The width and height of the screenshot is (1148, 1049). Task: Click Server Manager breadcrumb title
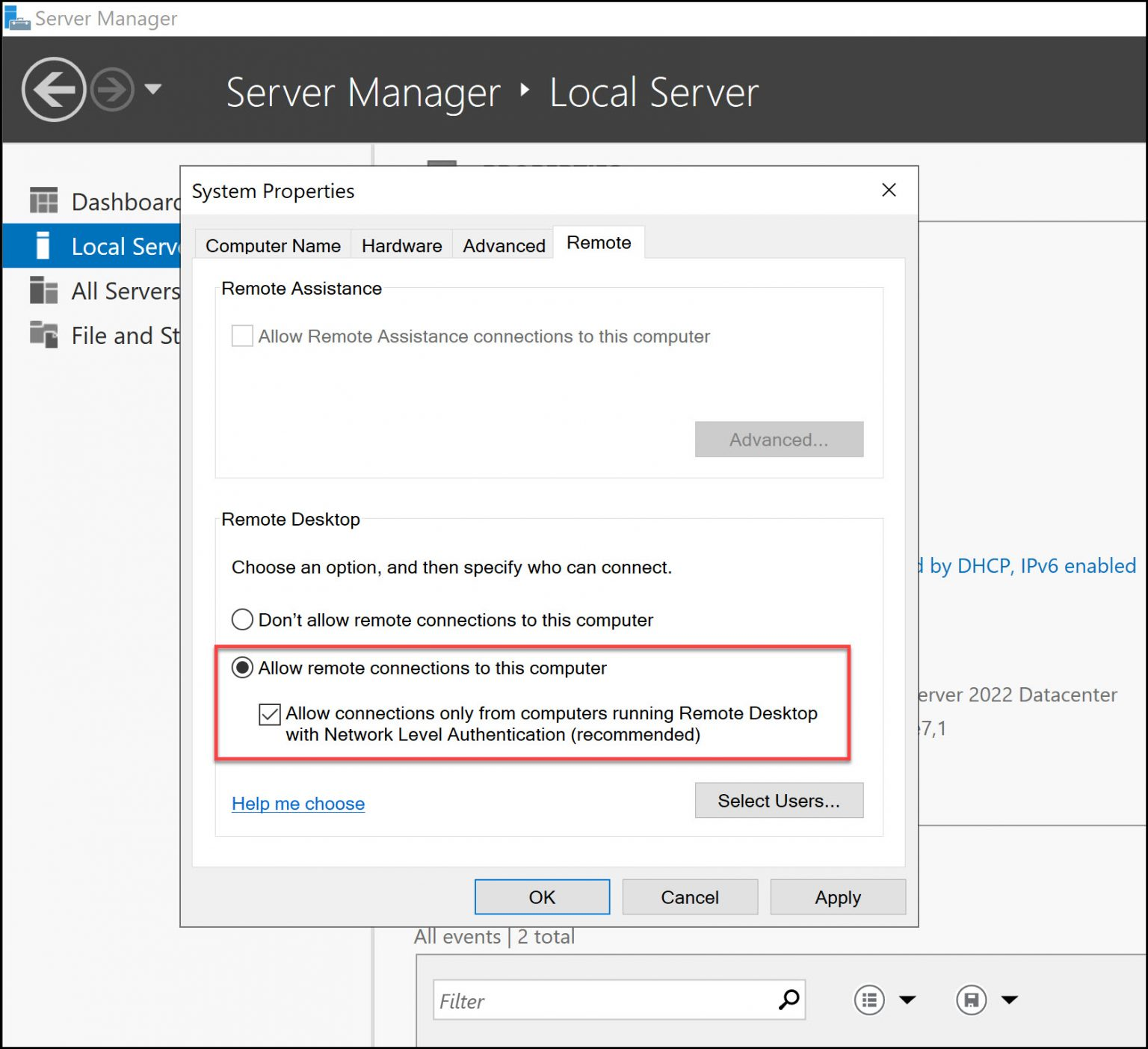(363, 93)
